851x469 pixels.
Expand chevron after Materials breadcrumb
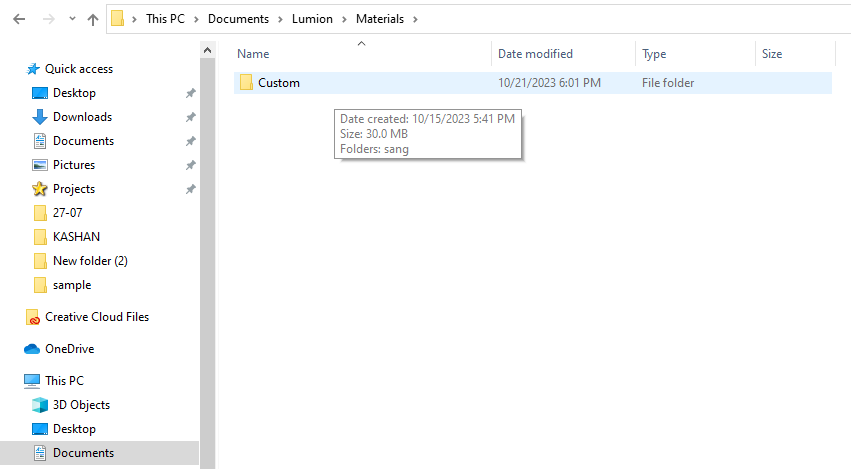[x=415, y=19]
